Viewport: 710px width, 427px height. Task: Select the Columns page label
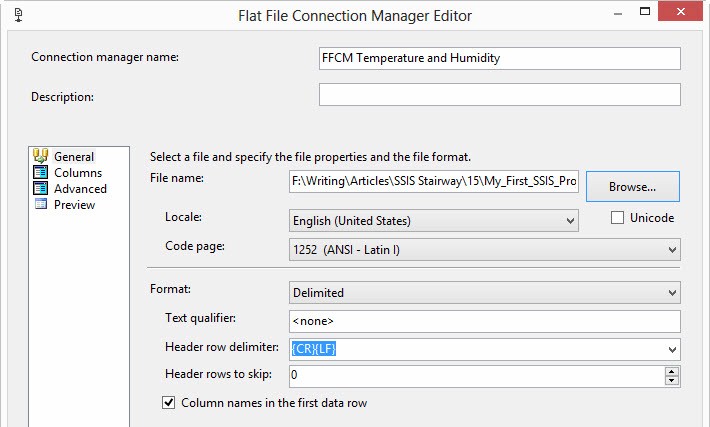78,172
